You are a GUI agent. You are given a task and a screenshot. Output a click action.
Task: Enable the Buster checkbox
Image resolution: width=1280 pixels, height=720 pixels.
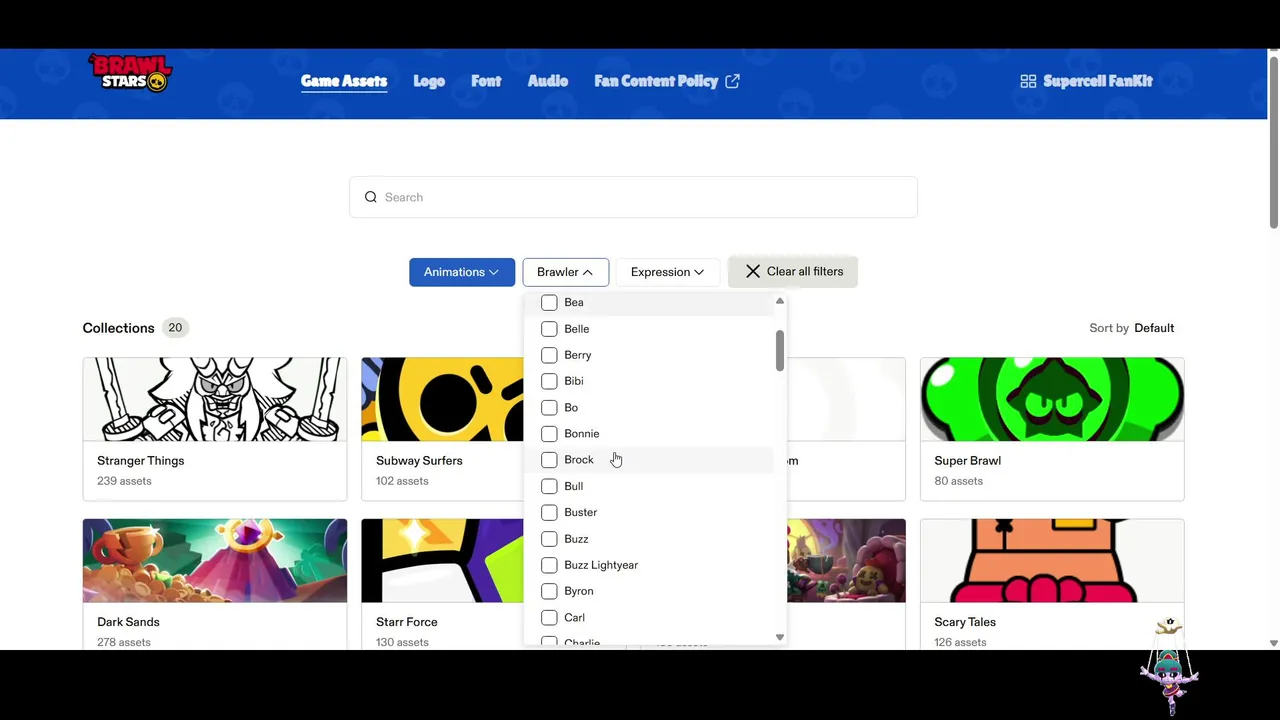[549, 512]
